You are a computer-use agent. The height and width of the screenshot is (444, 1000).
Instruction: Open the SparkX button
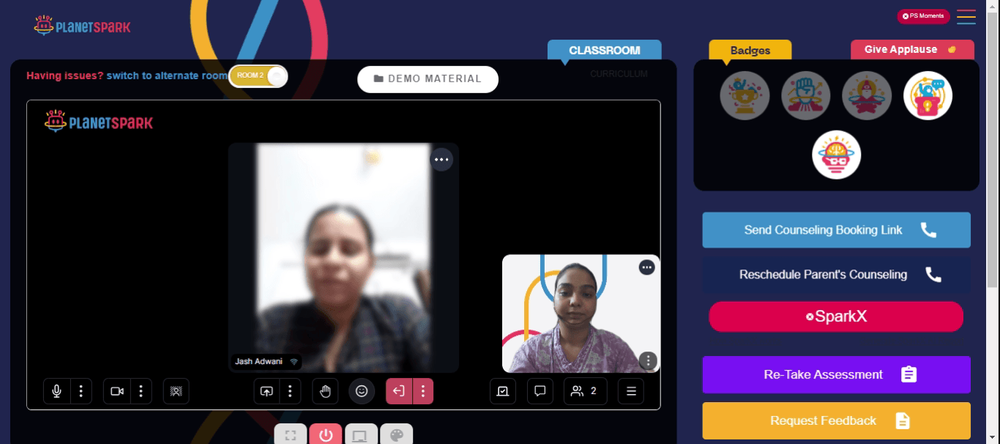(836, 316)
